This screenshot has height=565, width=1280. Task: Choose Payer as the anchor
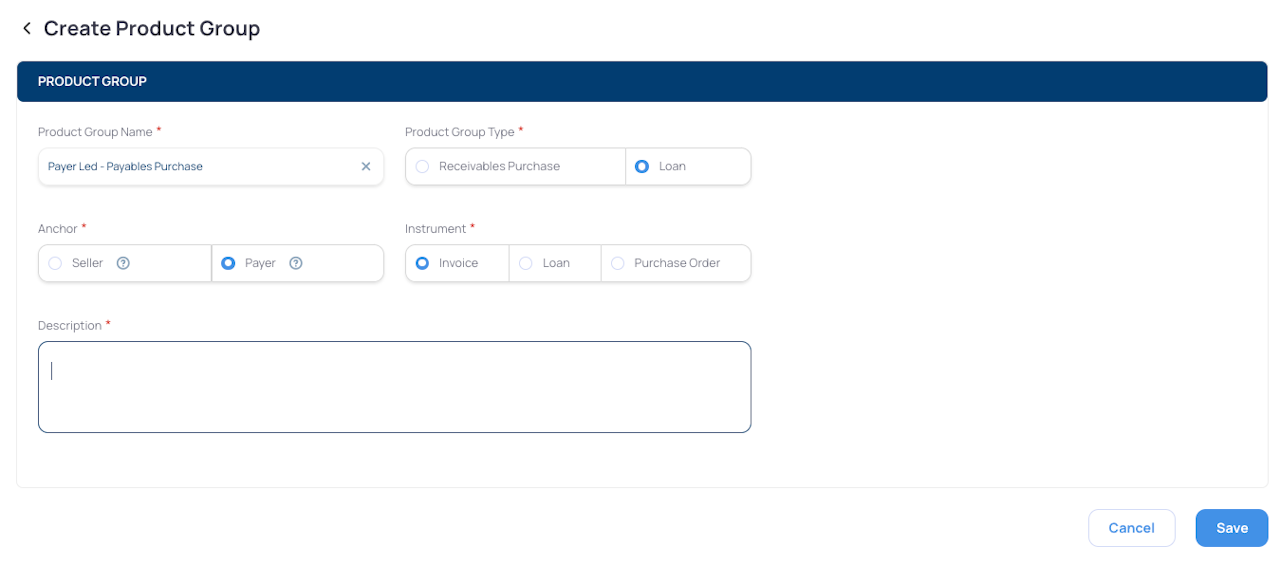pos(298,263)
